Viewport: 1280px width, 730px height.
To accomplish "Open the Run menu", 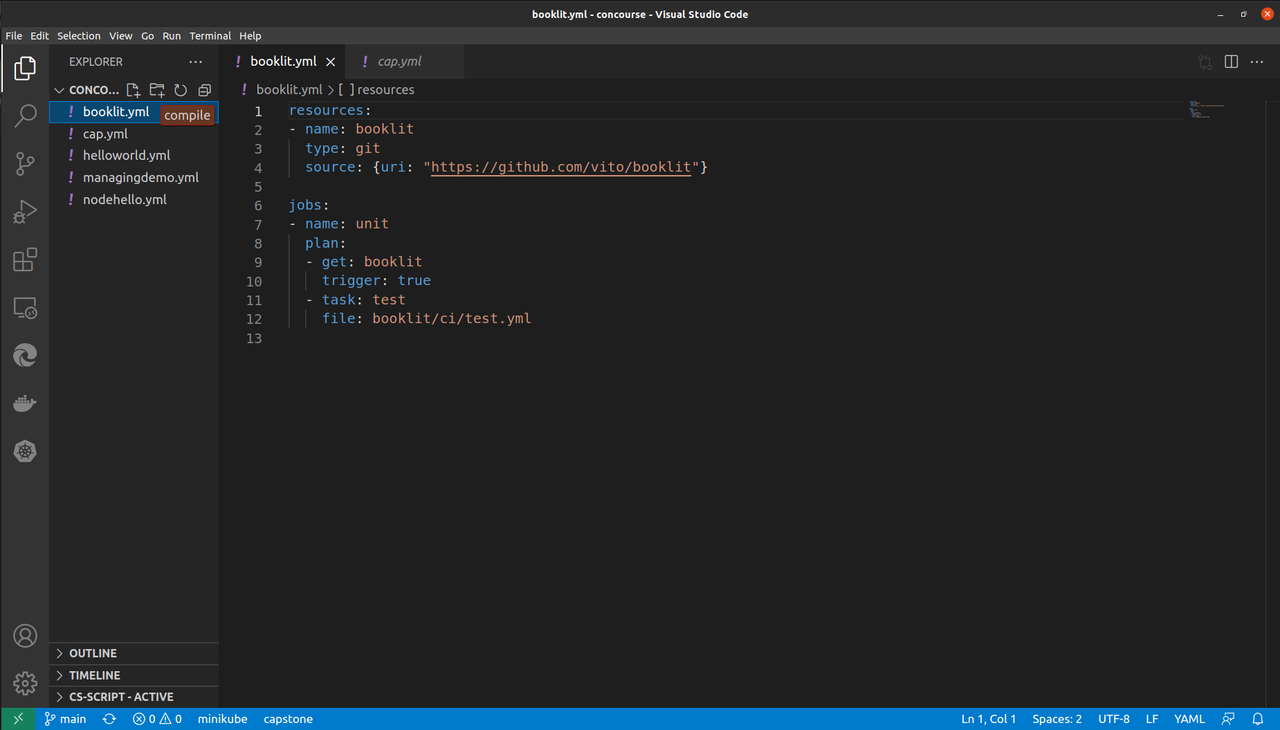I will coord(172,36).
